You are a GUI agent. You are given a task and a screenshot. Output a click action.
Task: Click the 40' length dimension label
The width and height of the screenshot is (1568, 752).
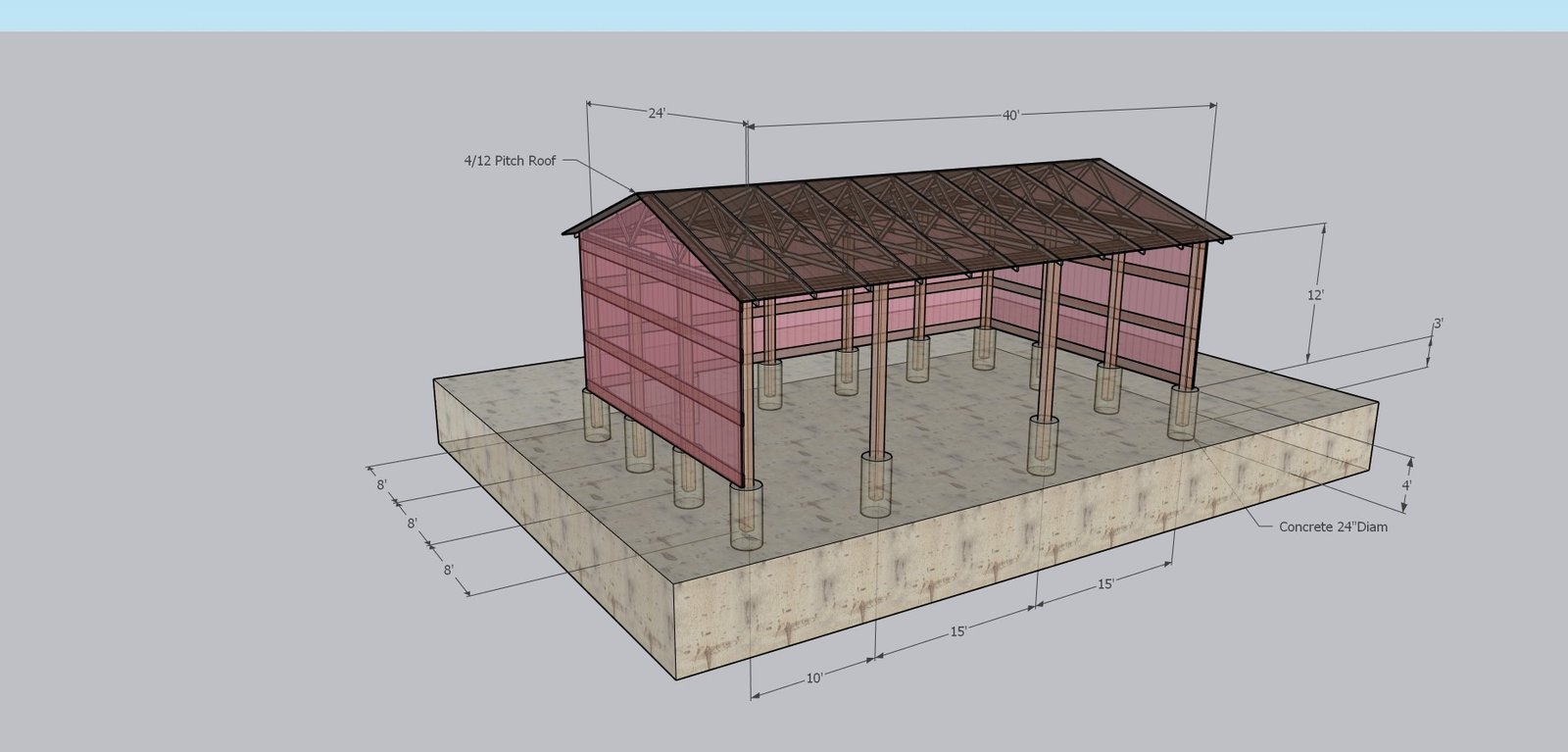click(1010, 116)
